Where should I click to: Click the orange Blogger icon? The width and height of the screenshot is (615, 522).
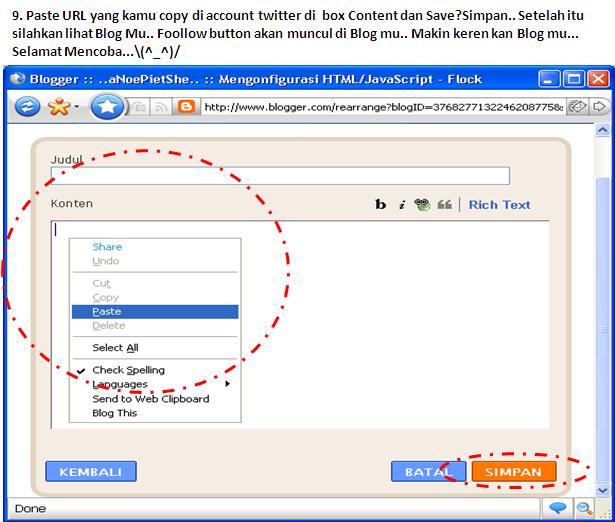(x=186, y=107)
